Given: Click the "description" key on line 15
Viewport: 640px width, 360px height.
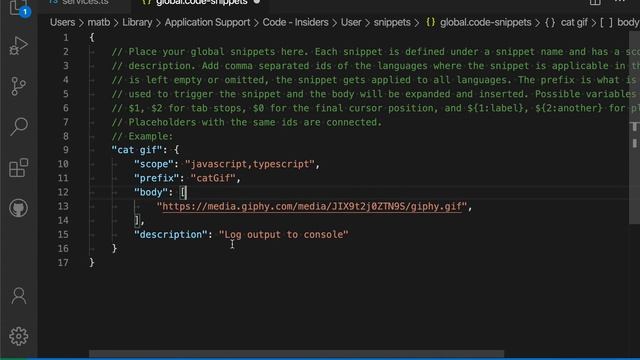Looking at the screenshot, I should click(171, 235).
